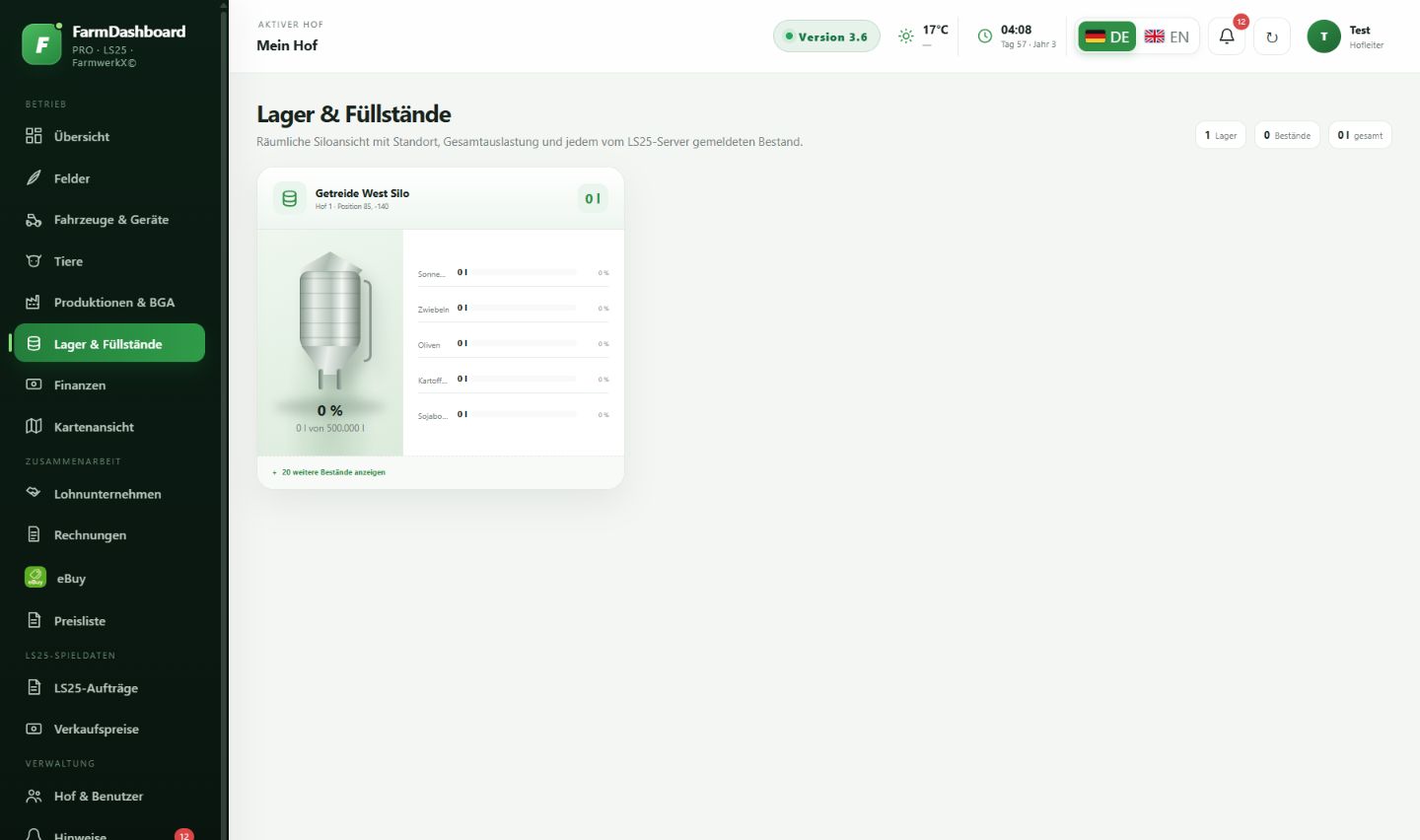Click the sidebar vertical scrollbar
Image resolution: width=1420 pixels, height=840 pixels.
pos(224,420)
